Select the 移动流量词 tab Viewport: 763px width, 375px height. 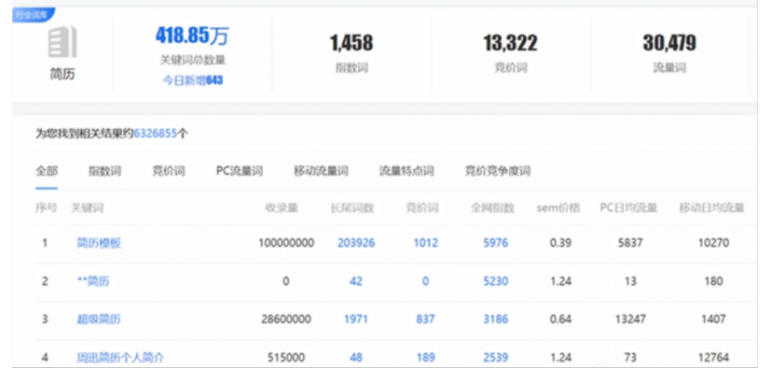321,171
